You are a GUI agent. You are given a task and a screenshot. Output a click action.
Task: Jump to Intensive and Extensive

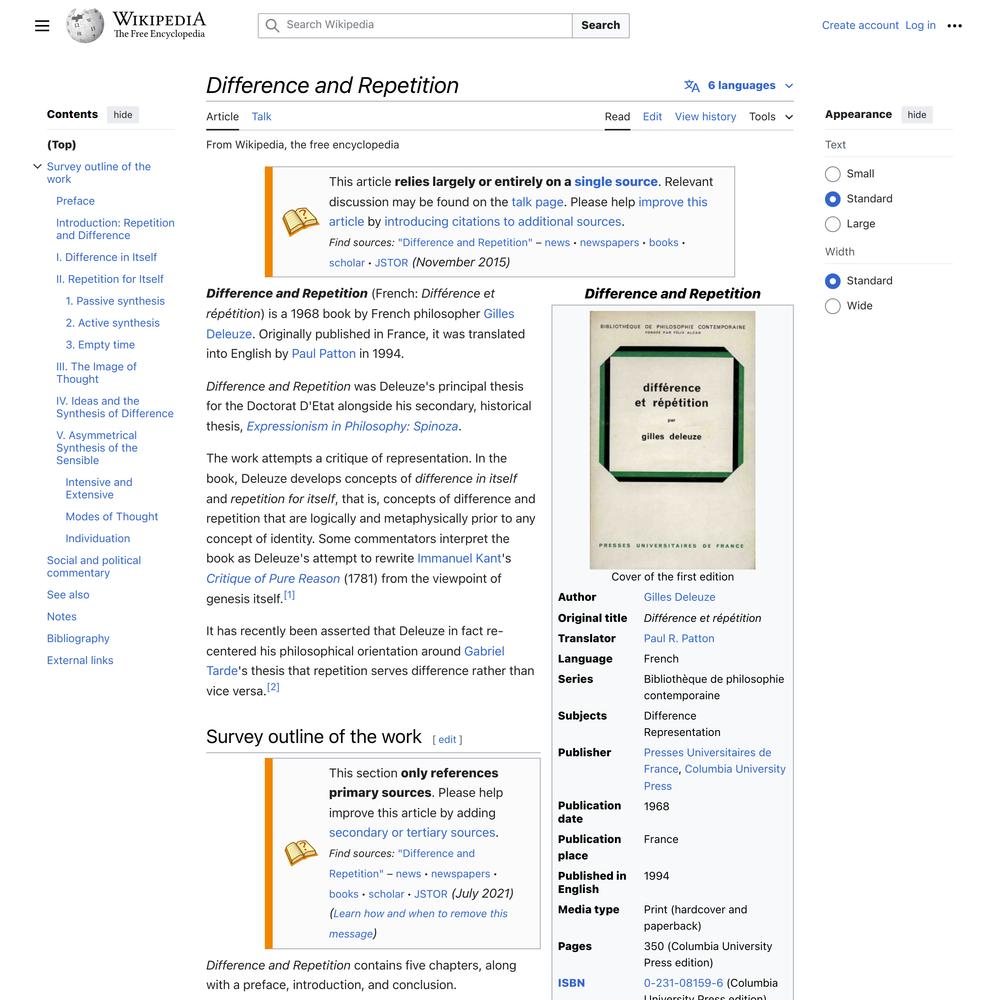[x=99, y=489]
